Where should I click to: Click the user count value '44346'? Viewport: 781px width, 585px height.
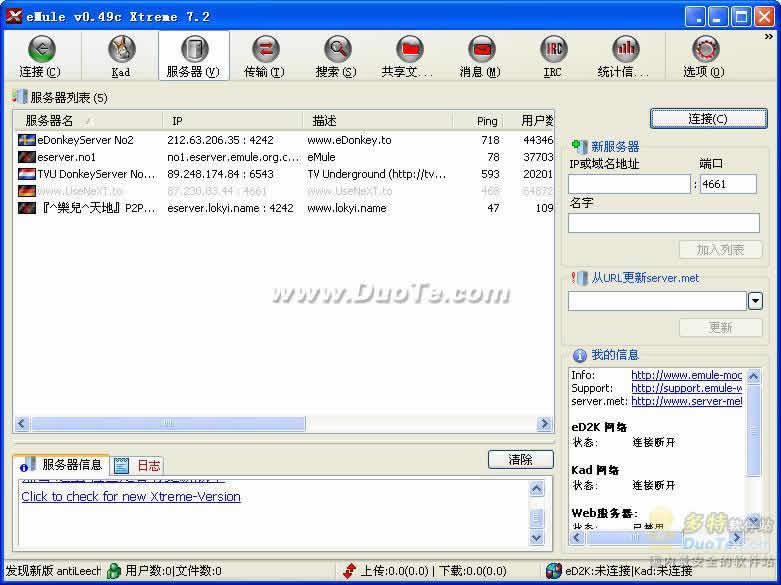[538, 140]
